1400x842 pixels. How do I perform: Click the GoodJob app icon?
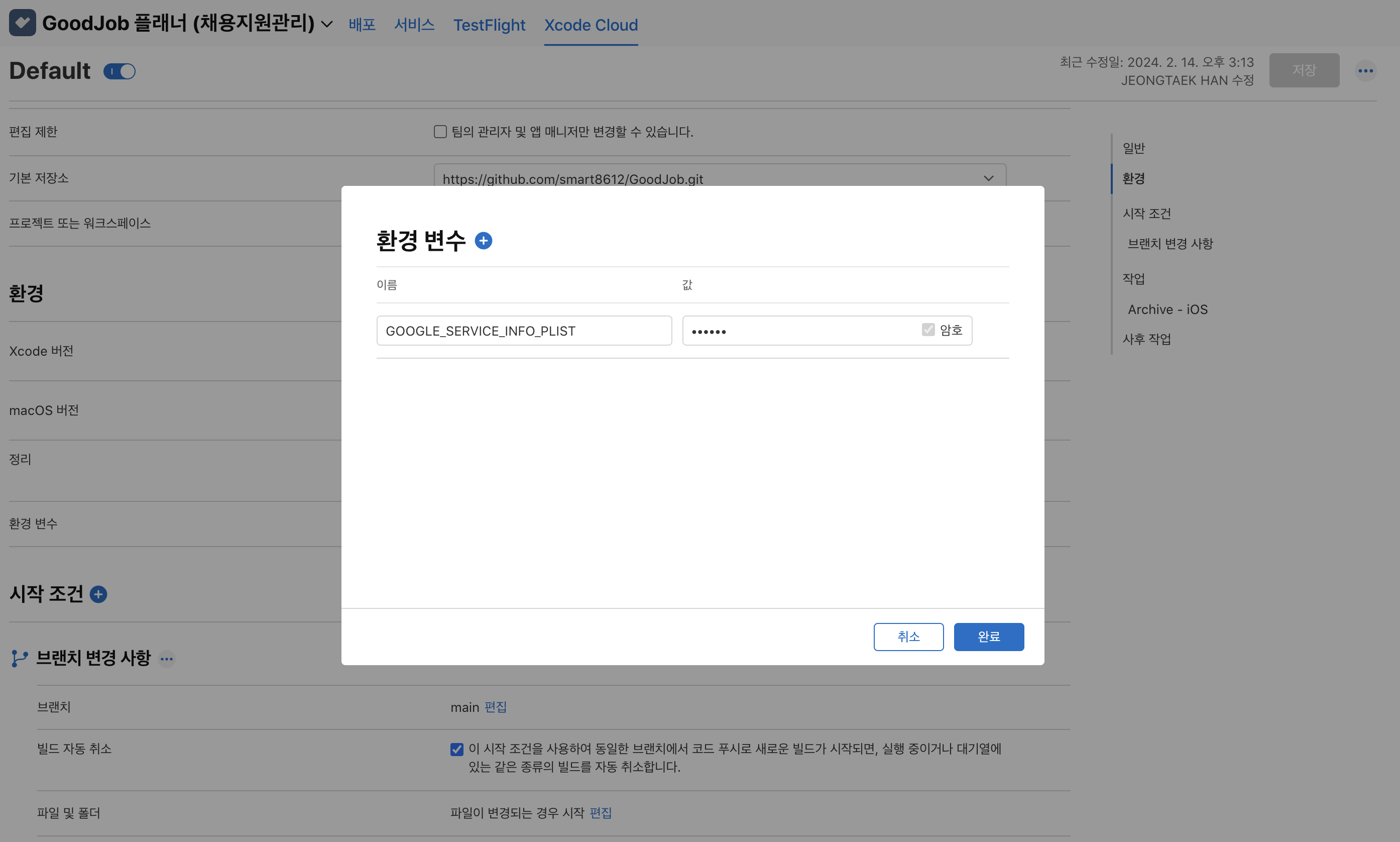pyautogui.click(x=22, y=23)
